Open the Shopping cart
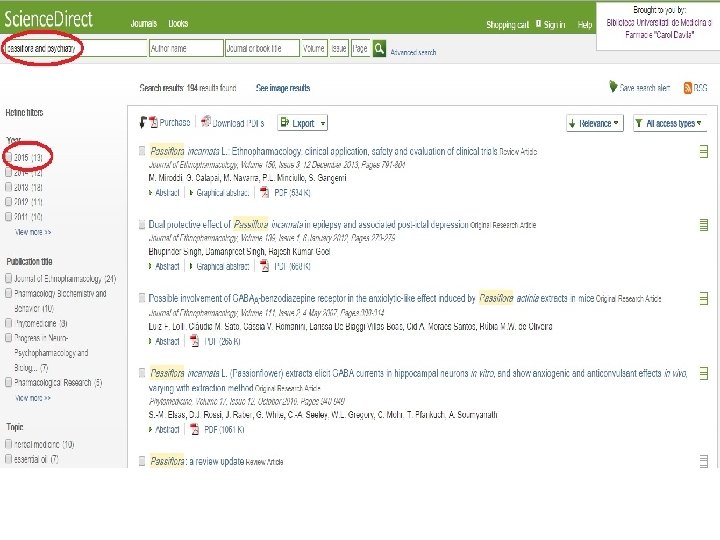 507,25
